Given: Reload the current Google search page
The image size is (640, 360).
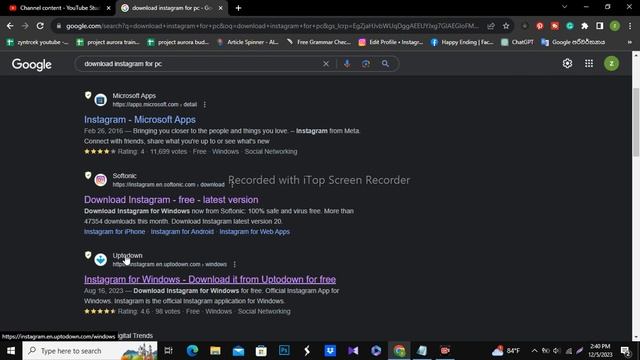Looking at the screenshot, I should pos(40,26).
